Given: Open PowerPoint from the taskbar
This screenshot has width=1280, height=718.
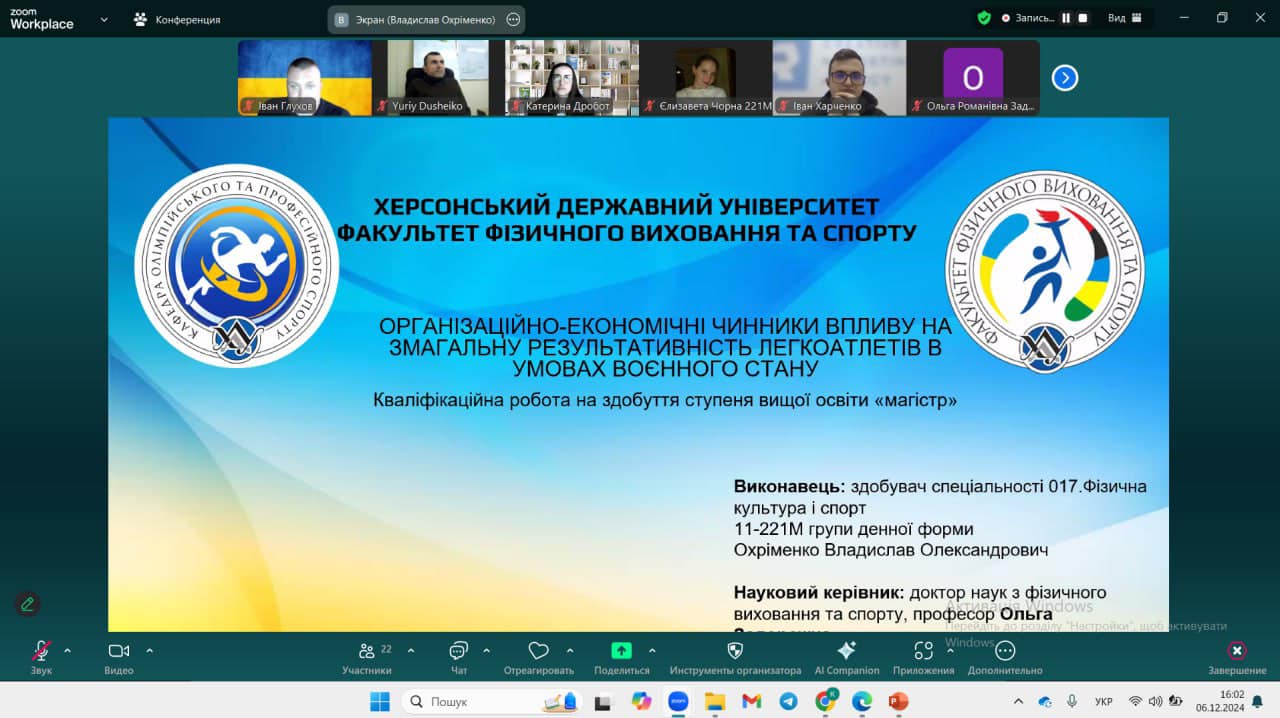Looking at the screenshot, I should tap(898, 702).
